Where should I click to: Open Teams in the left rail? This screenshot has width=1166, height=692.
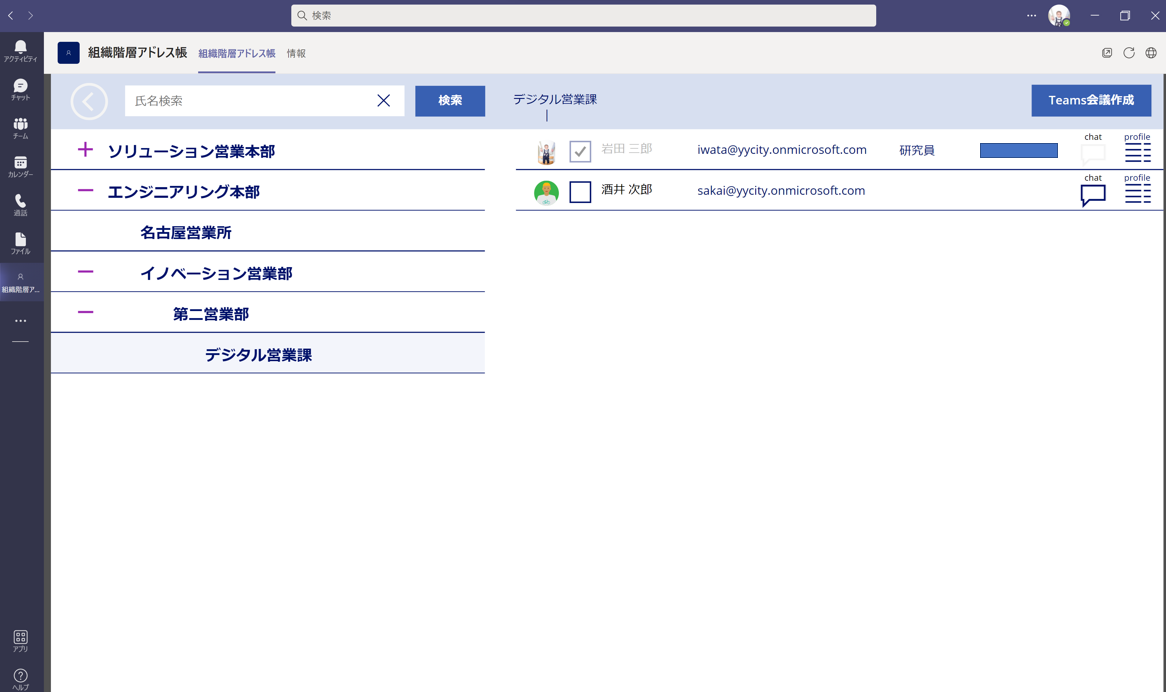coord(20,128)
